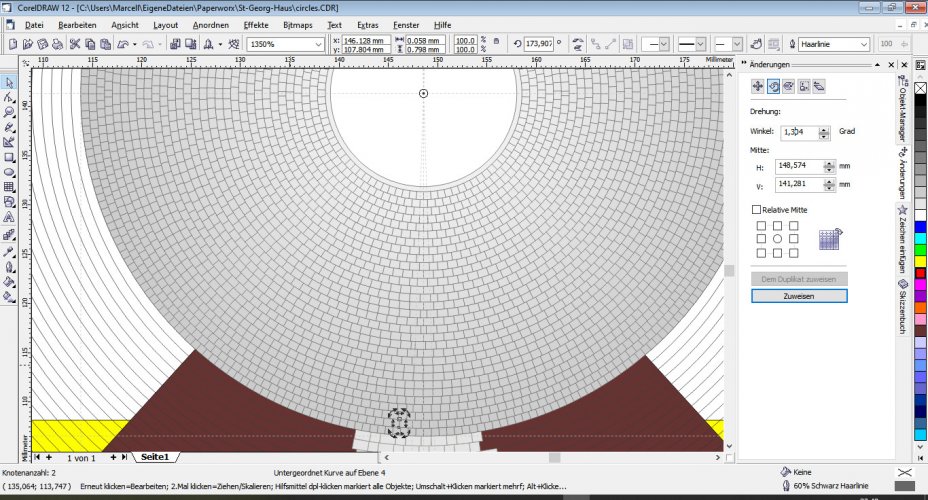Screen dimensions: 928x500
Task: Open the Anordnen menu
Action: [x=211, y=25]
